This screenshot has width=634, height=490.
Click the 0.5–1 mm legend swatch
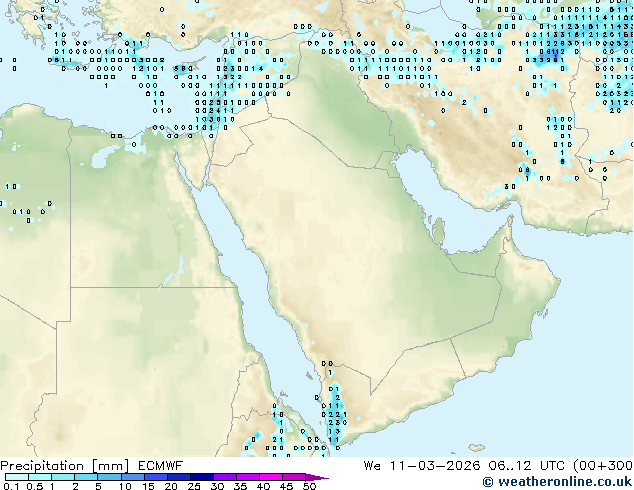click(x=40, y=477)
